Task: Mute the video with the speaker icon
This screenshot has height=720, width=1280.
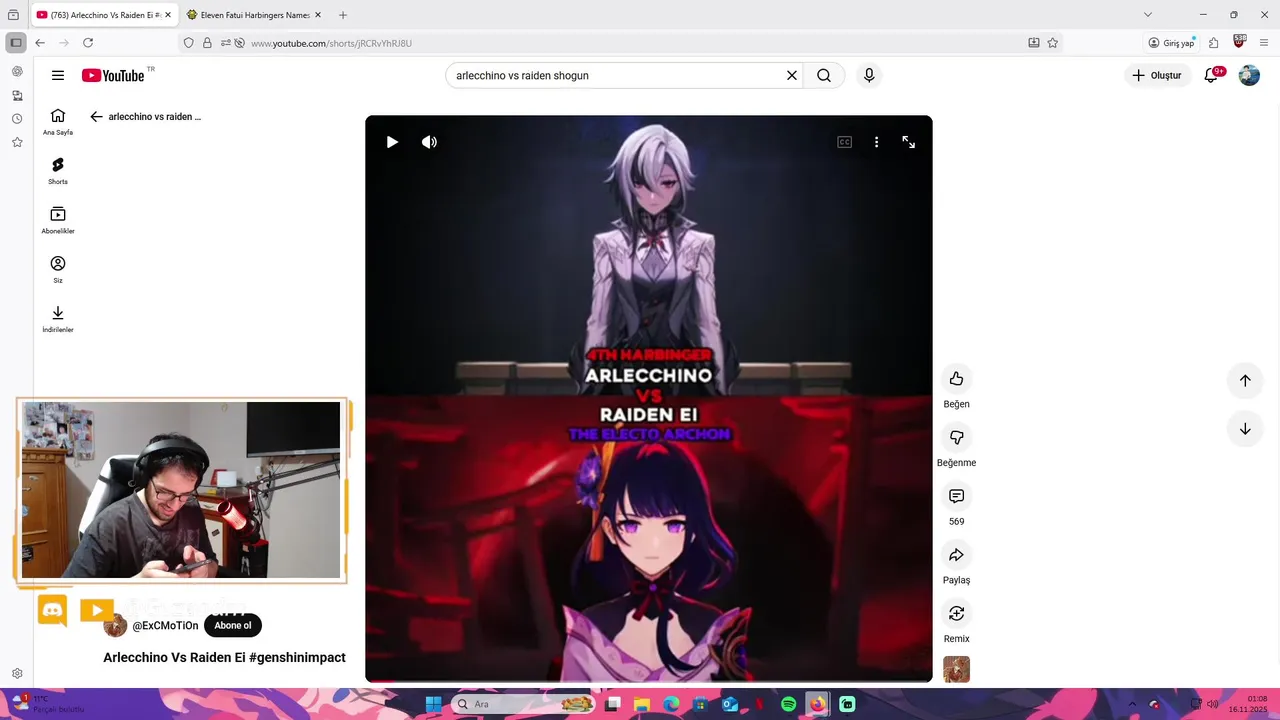Action: (429, 142)
